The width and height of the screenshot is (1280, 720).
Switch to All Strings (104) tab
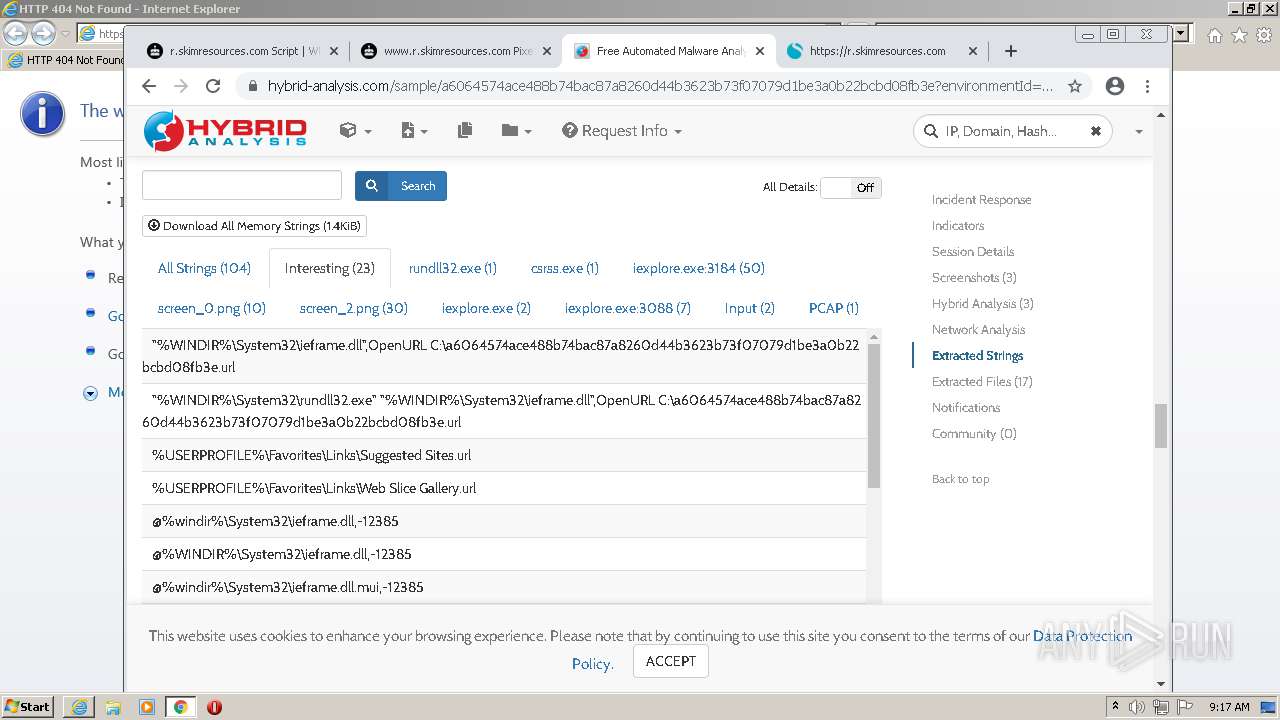204,268
